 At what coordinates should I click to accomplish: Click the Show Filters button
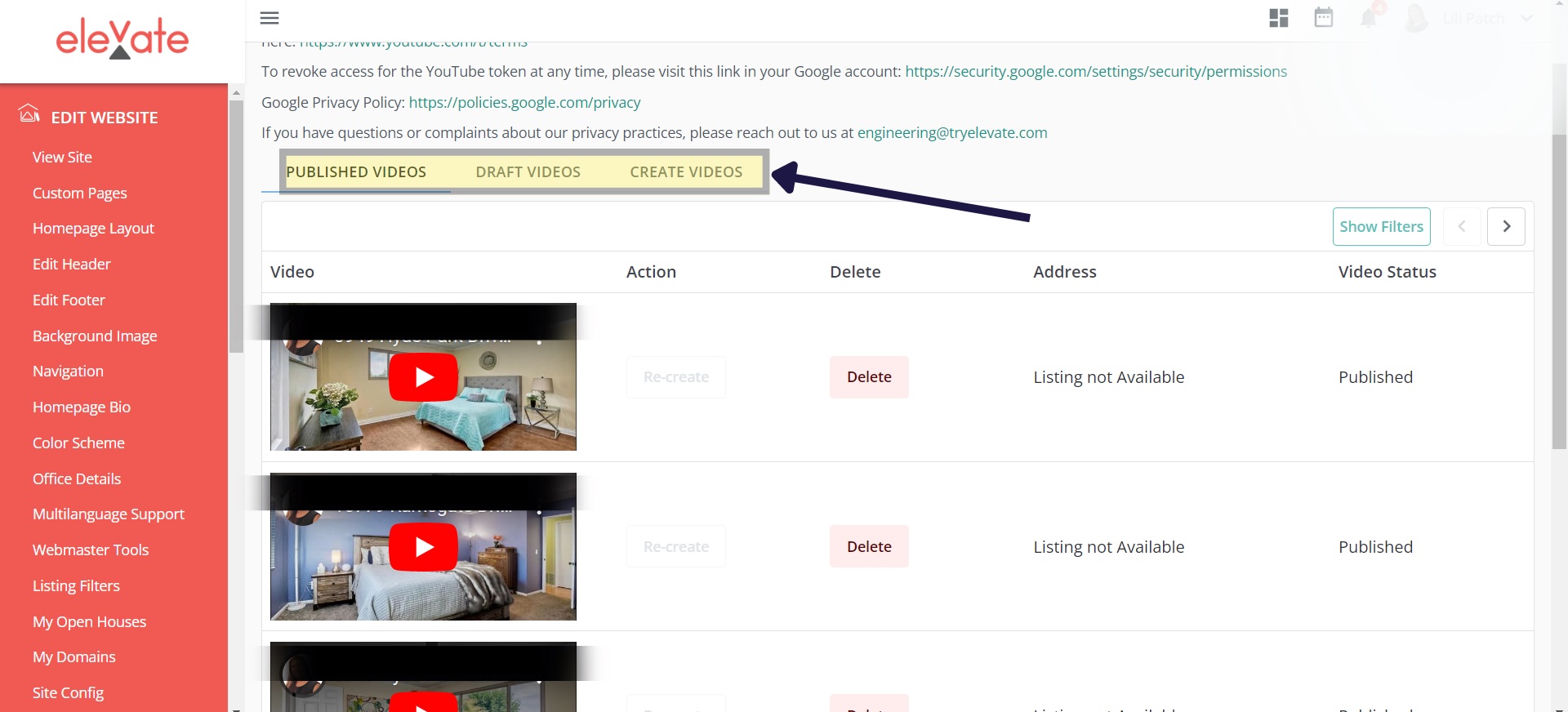[x=1382, y=227]
